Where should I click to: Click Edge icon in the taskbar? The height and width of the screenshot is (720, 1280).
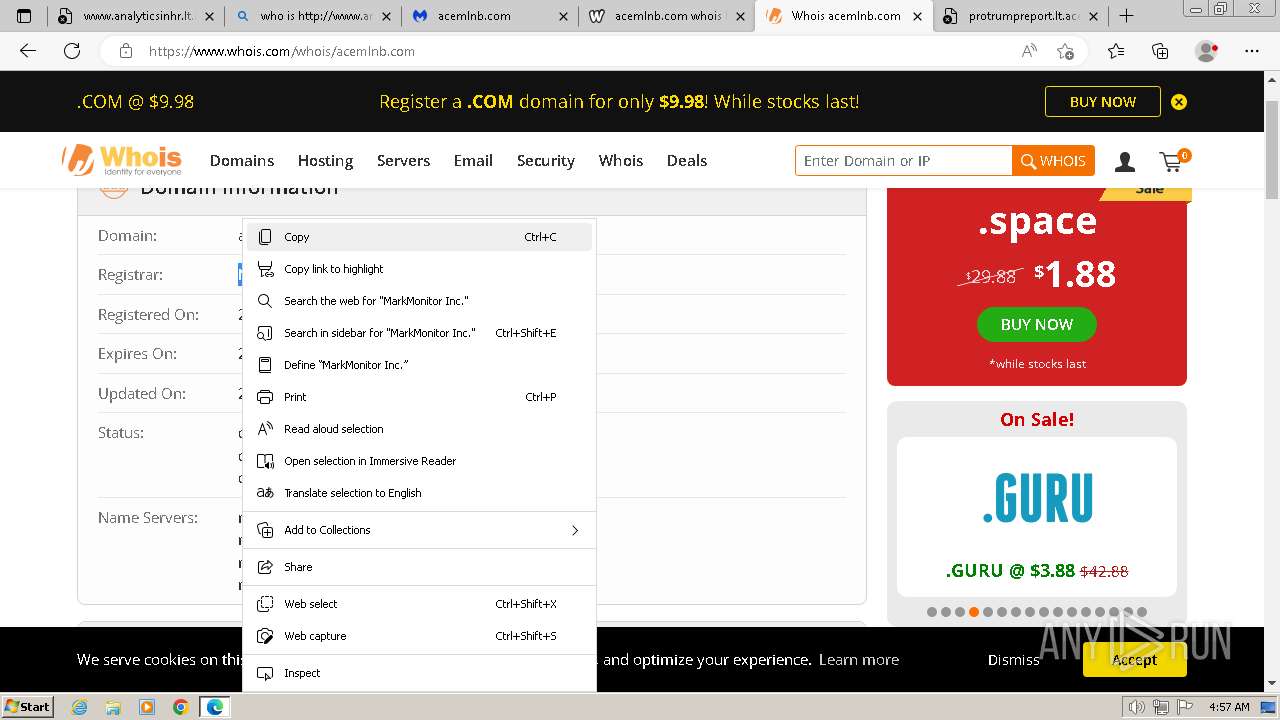(x=214, y=707)
